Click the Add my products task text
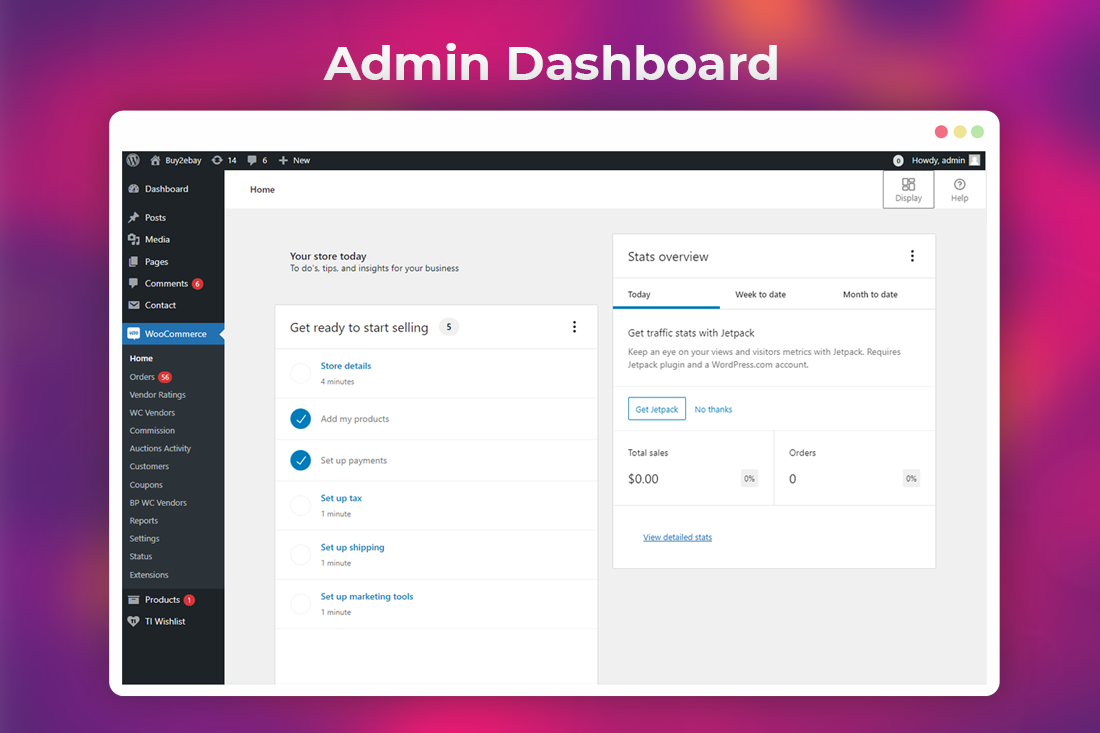 355,419
